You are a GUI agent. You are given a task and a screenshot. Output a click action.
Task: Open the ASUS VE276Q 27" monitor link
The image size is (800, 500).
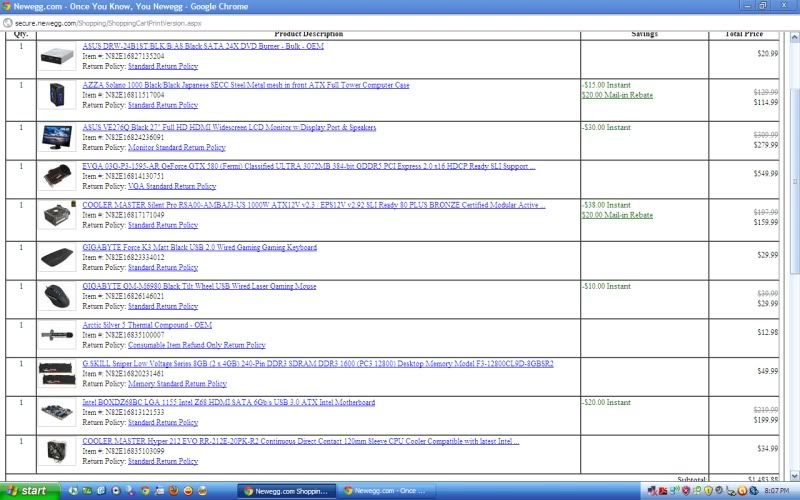click(x=229, y=127)
